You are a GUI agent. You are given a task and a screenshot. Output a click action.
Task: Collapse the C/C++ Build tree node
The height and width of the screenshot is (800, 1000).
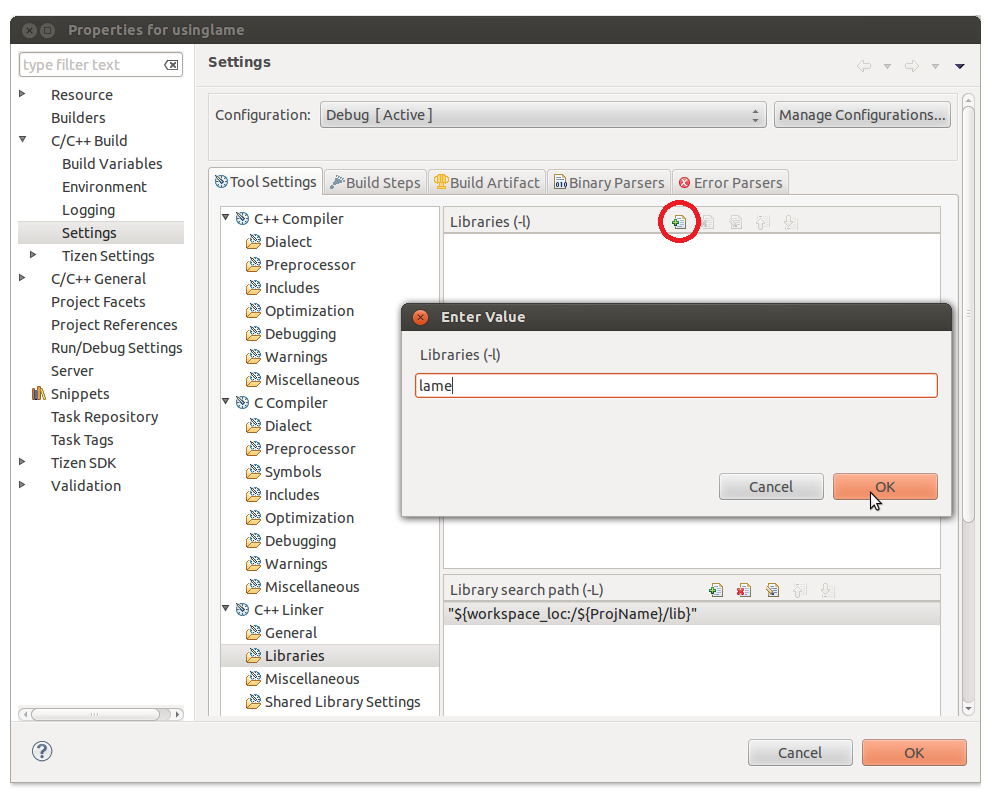[x=23, y=141]
